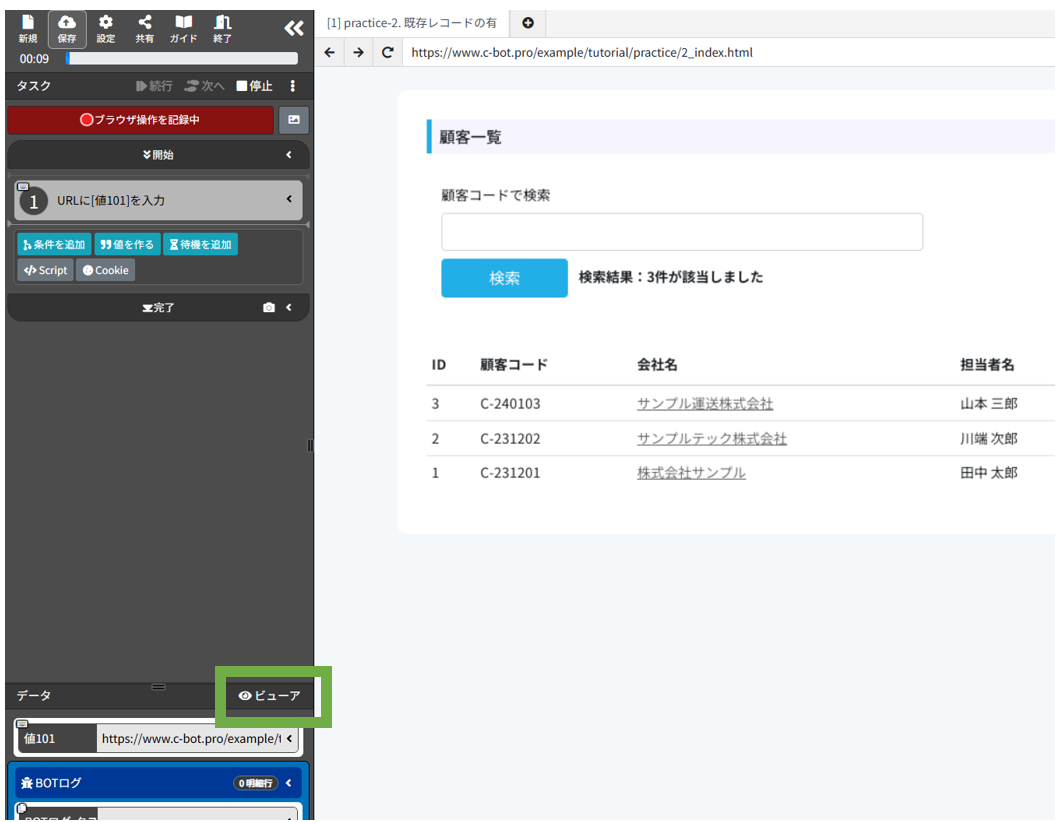Expand the BOTログ panel chevron
The image size is (1058, 822).
(x=289, y=783)
